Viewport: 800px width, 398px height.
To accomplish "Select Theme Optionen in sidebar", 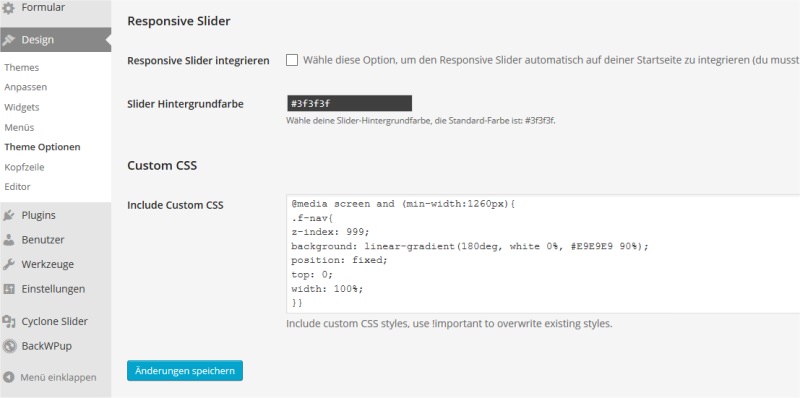I will (42, 147).
